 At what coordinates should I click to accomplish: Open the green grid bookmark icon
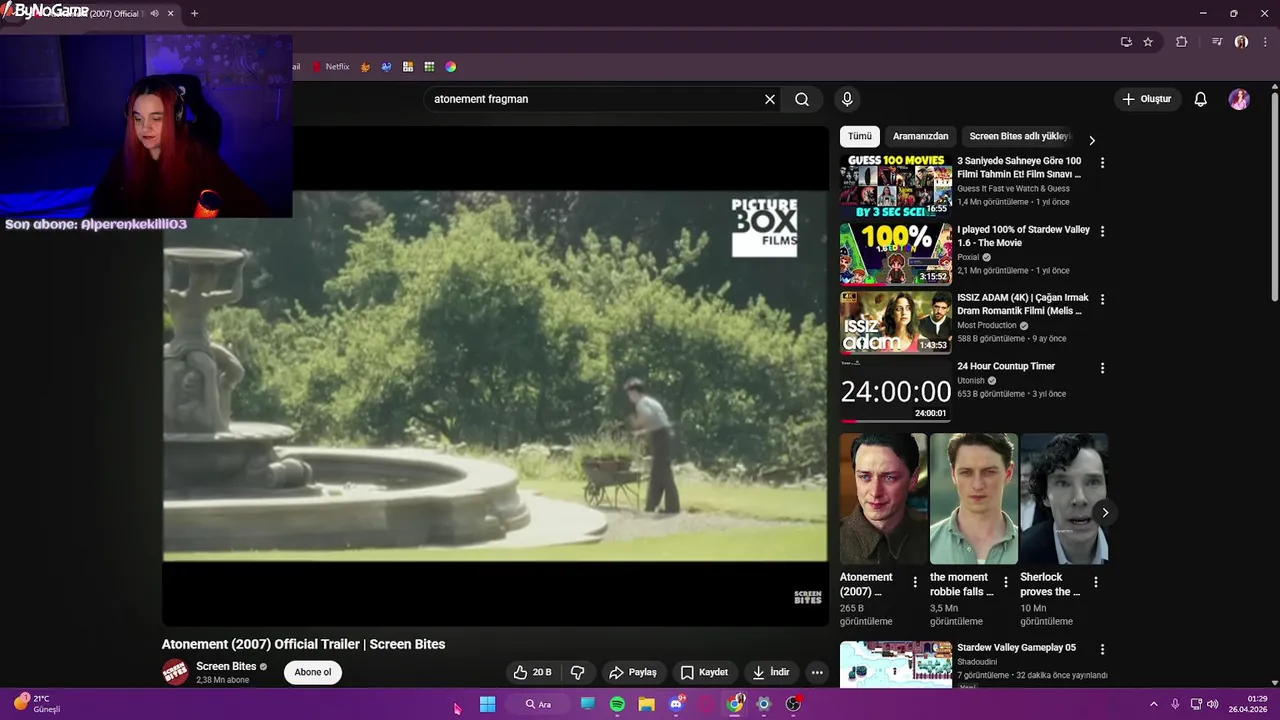click(x=429, y=67)
